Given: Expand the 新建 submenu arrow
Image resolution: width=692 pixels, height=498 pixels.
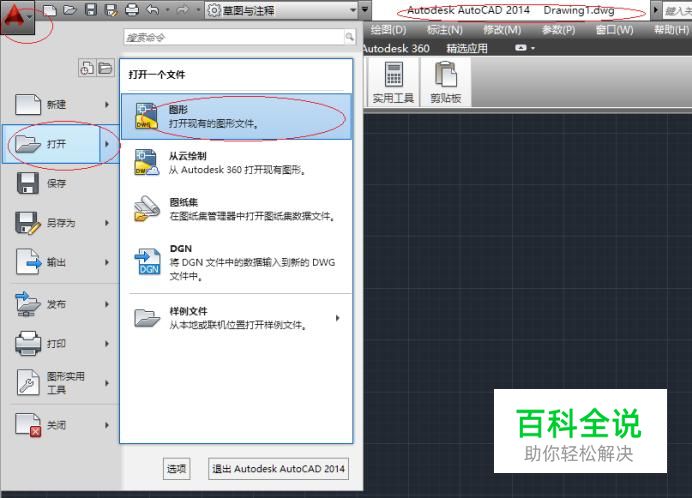Looking at the screenshot, I should pos(107,105).
